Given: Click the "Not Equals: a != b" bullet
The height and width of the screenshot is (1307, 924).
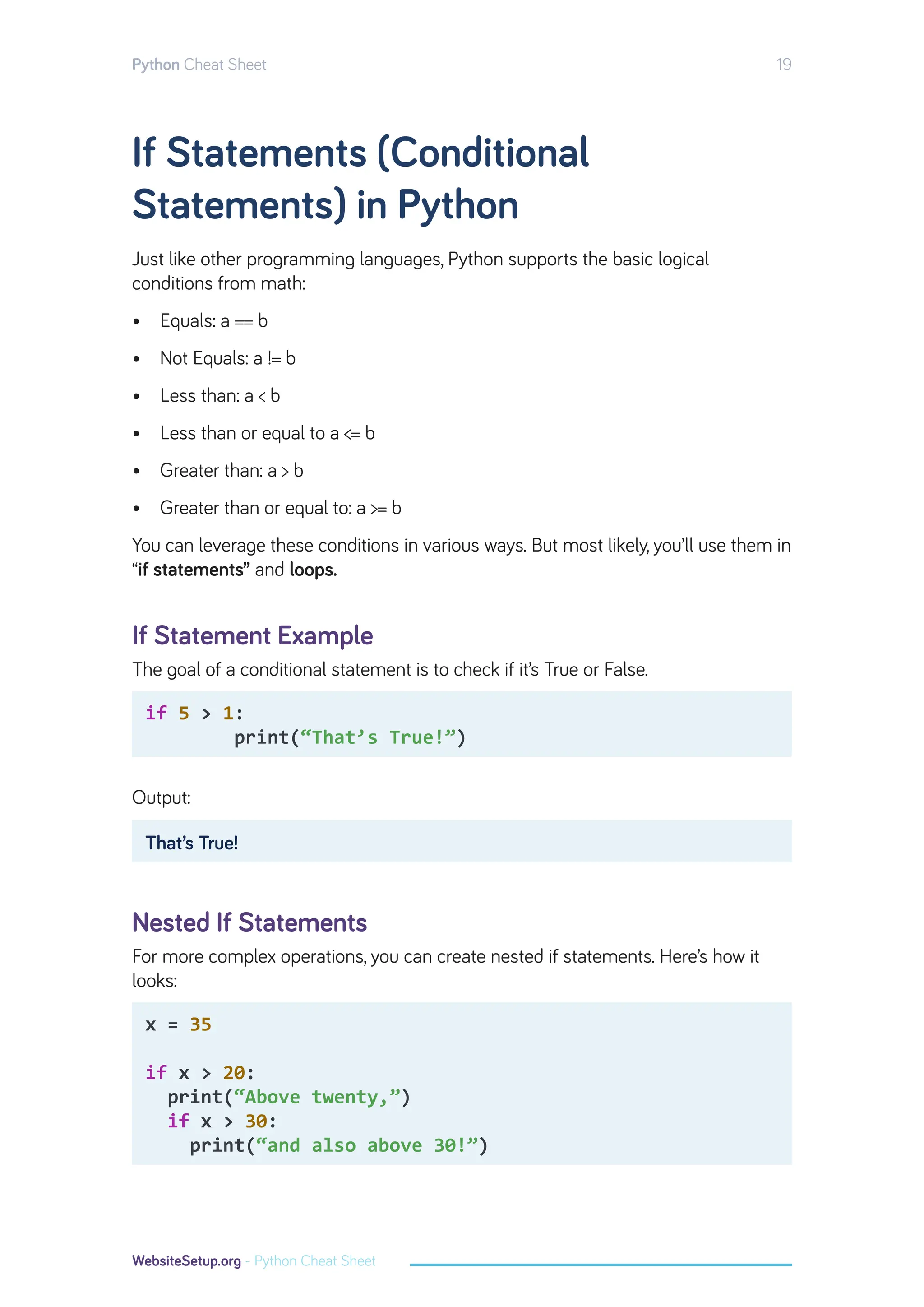Looking at the screenshot, I should (227, 359).
